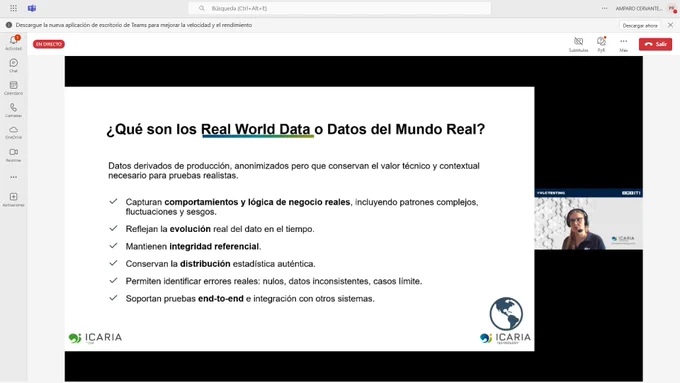Open Calendar in the sidebar

tap(13, 88)
